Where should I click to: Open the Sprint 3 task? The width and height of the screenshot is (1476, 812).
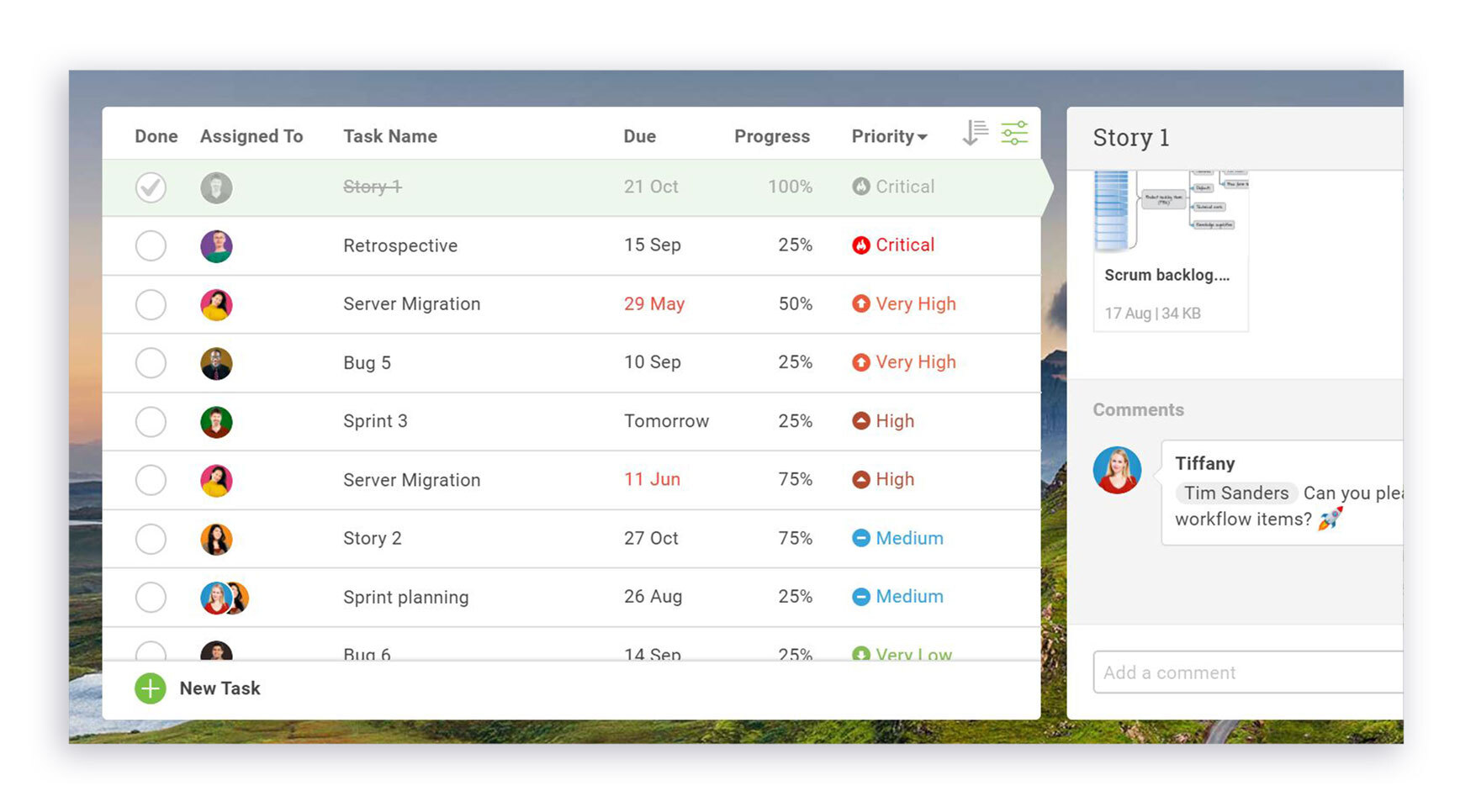coord(375,421)
